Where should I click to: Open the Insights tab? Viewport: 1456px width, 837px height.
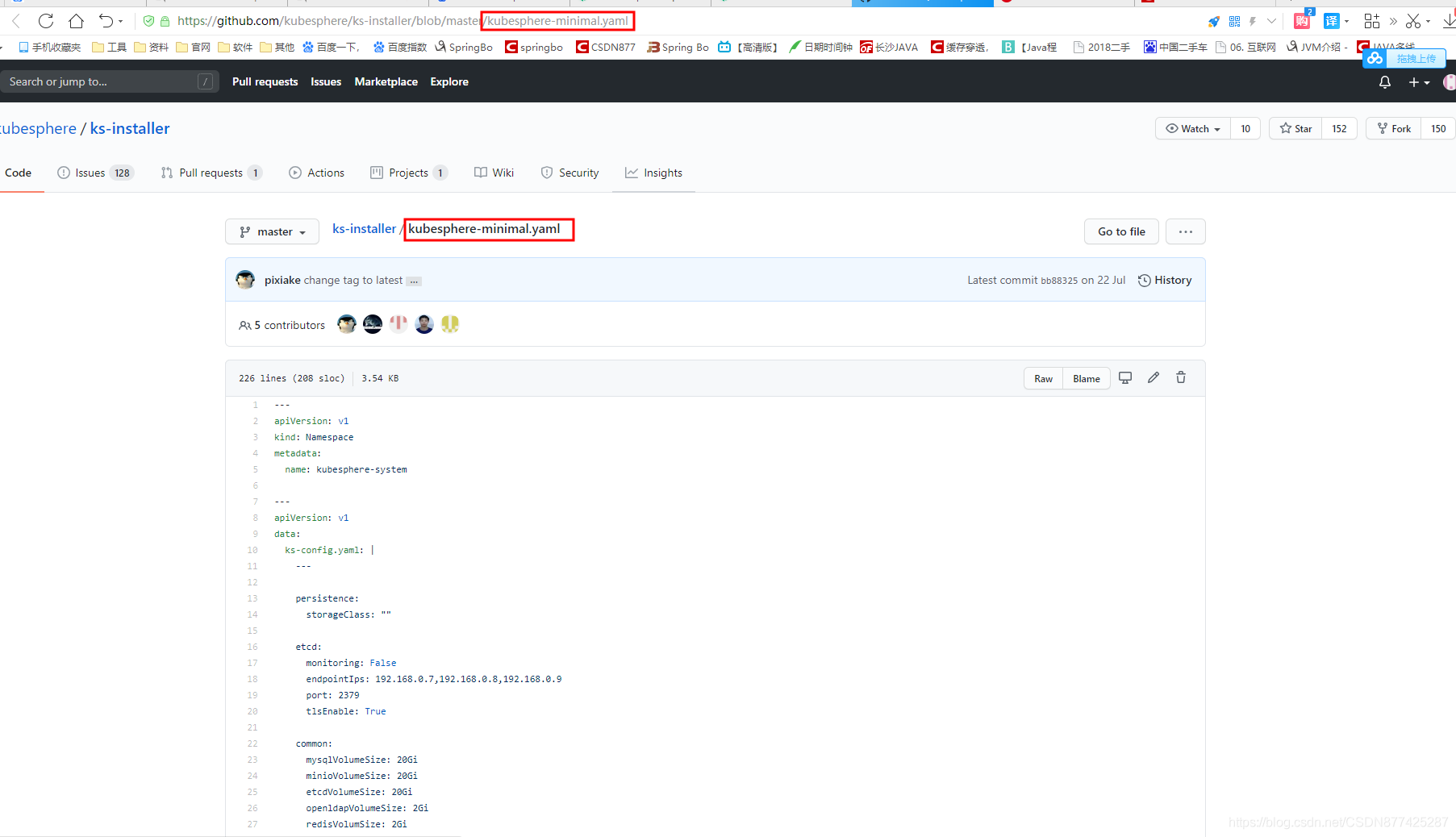point(653,173)
